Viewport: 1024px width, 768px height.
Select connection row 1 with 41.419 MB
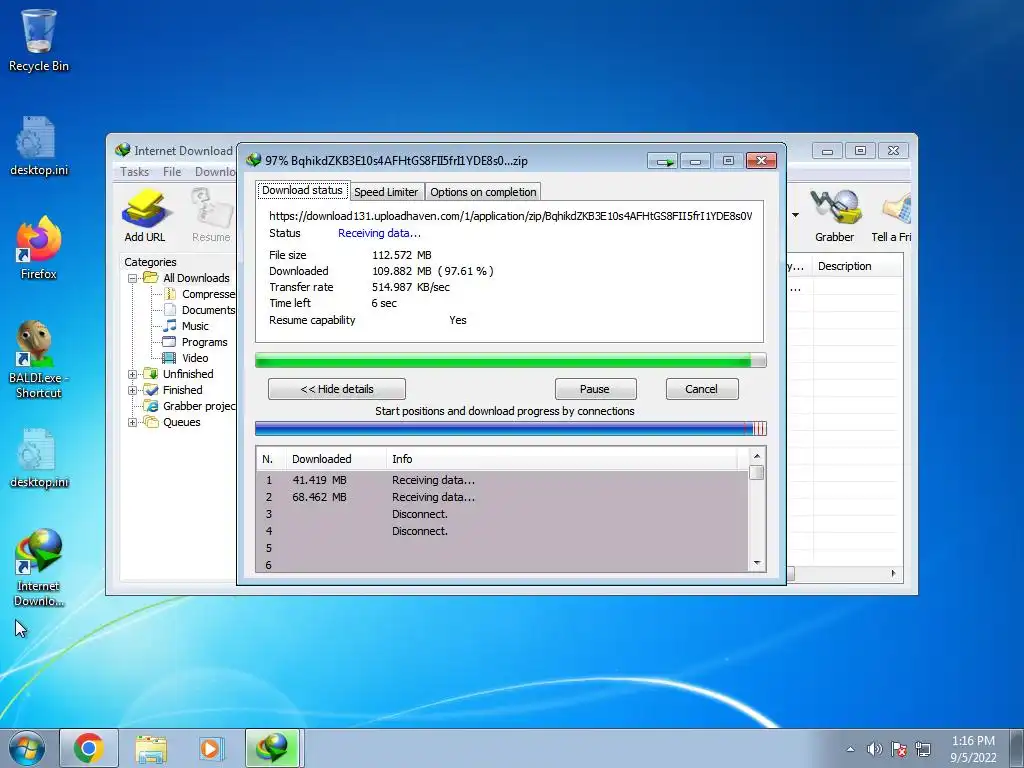click(502, 480)
